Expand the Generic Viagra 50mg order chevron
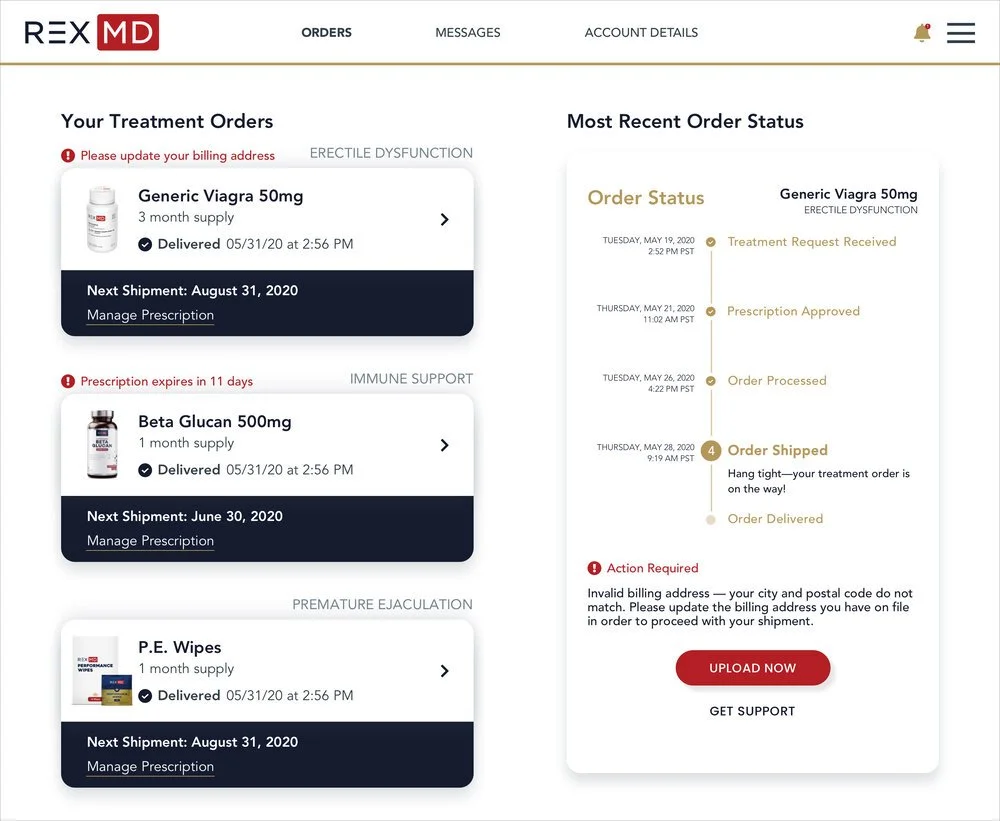Viewport: 1000px width, 821px height. coord(445,219)
